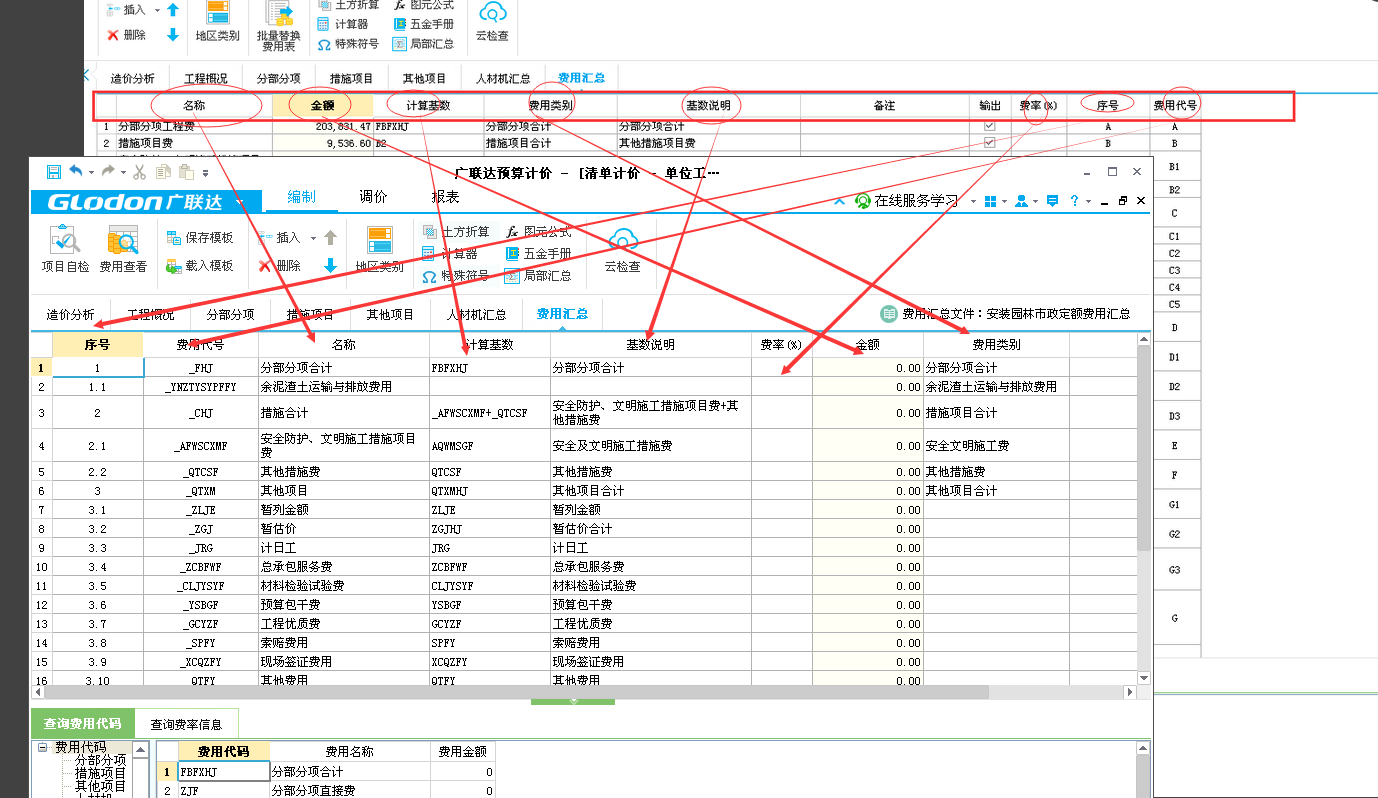Select 措施项目 in the 费用代码 tree
Image resolution: width=1378 pixels, height=798 pixels.
coord(100,773)
